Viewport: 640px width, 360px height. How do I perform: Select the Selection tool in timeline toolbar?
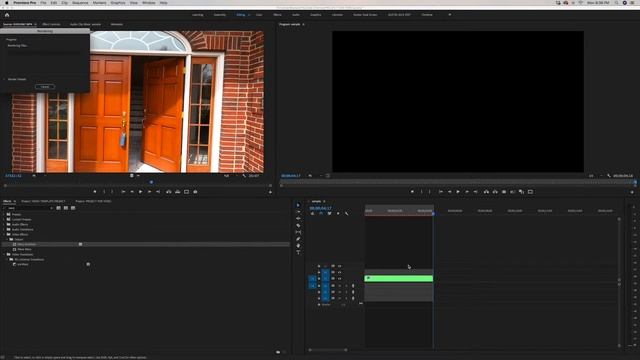click(x=298, y=205)
